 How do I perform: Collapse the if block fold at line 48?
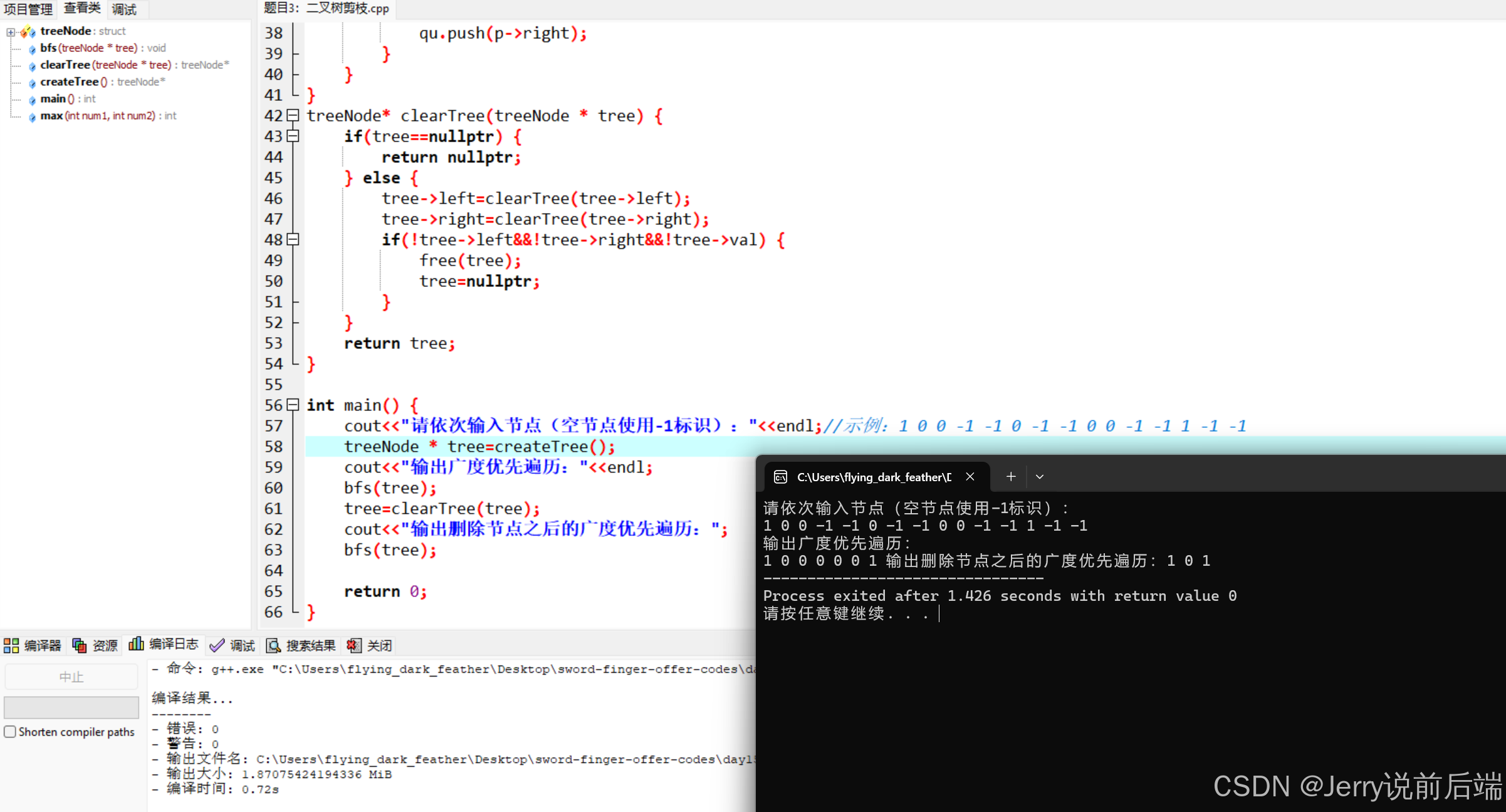tap(293, 239)
